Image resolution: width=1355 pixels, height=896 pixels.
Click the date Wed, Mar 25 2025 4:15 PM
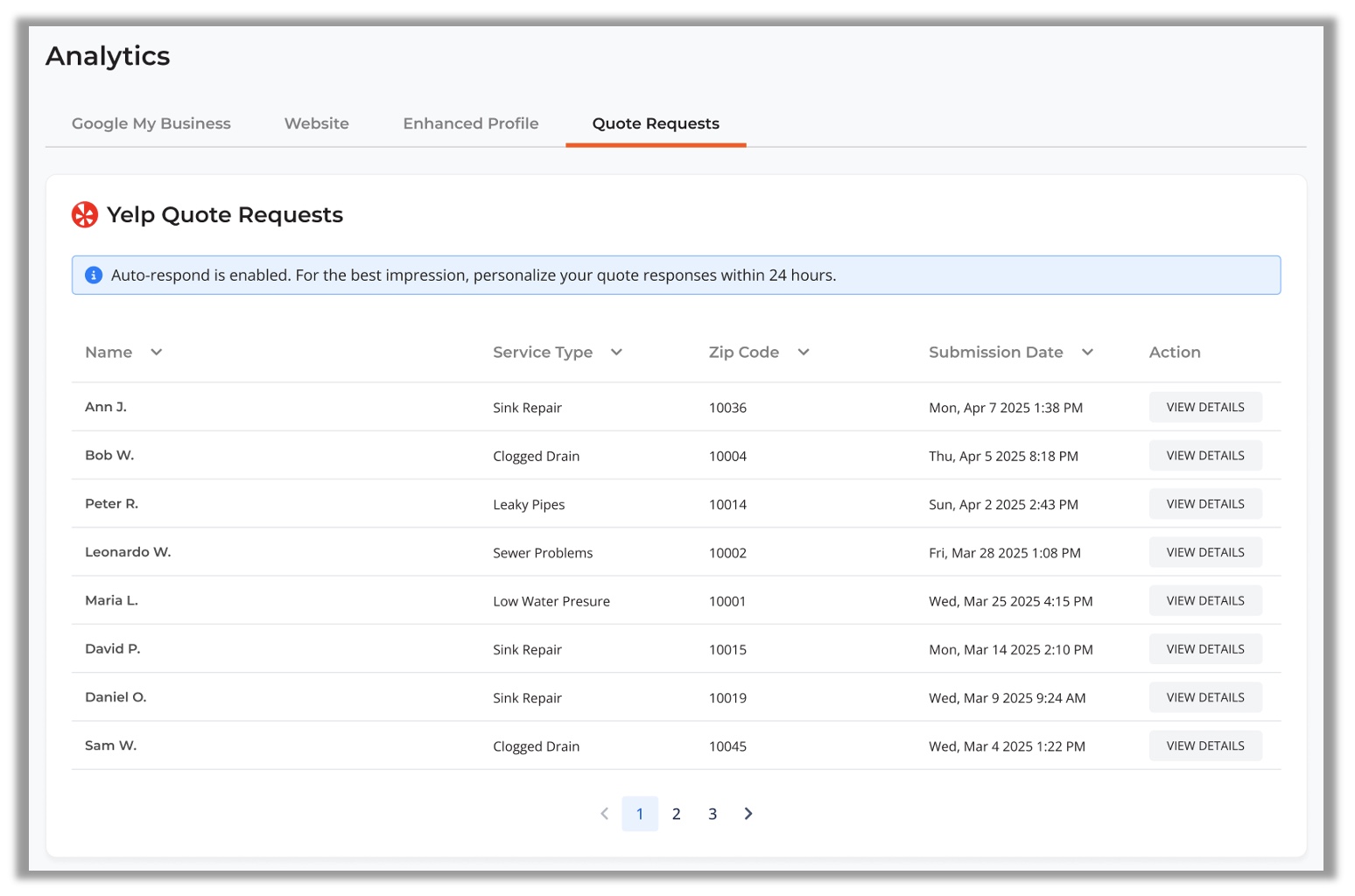(x=1011, y=601)
